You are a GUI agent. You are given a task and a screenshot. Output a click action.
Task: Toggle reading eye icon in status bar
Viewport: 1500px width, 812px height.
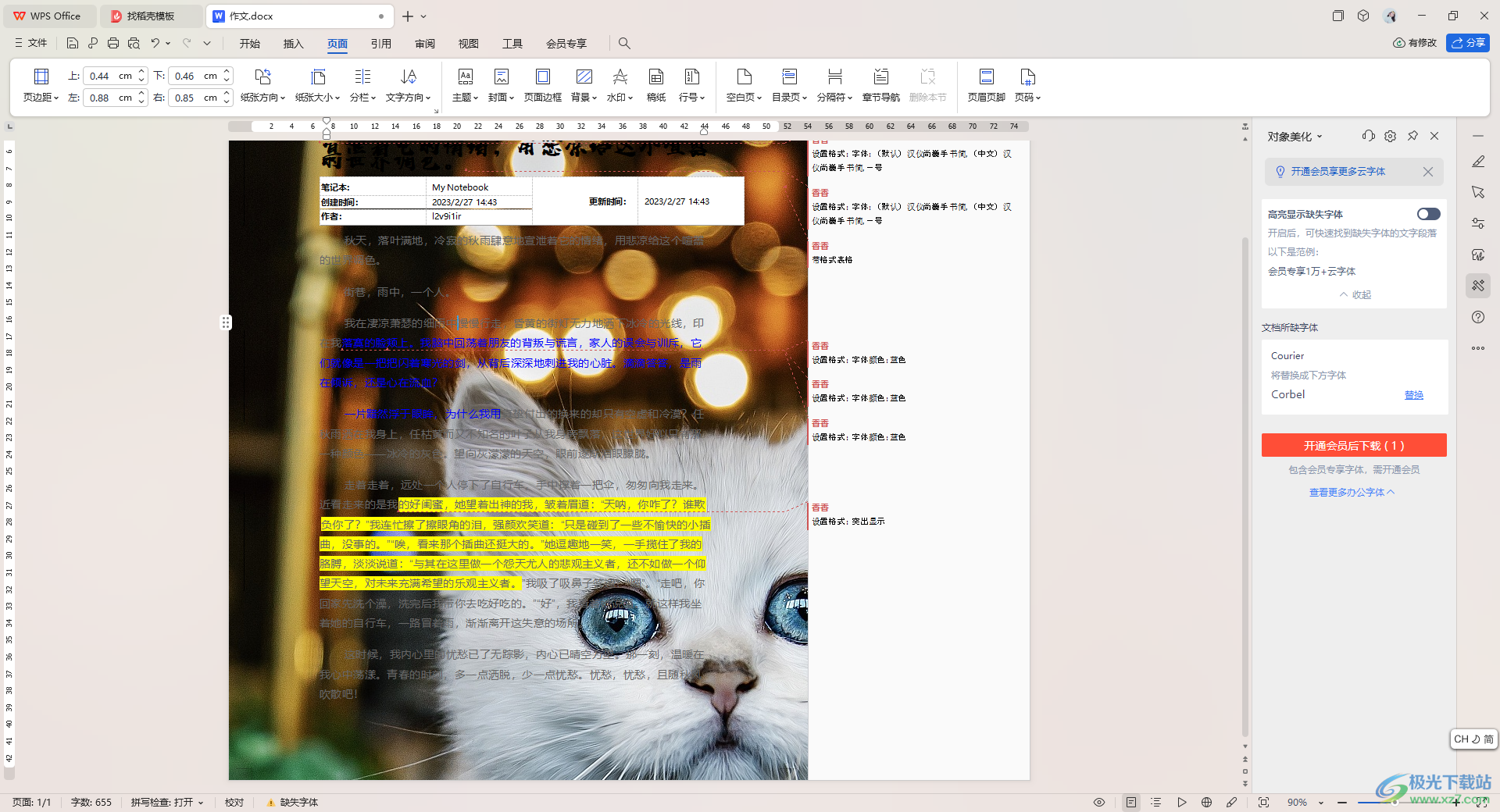(x=1099, y=802)
